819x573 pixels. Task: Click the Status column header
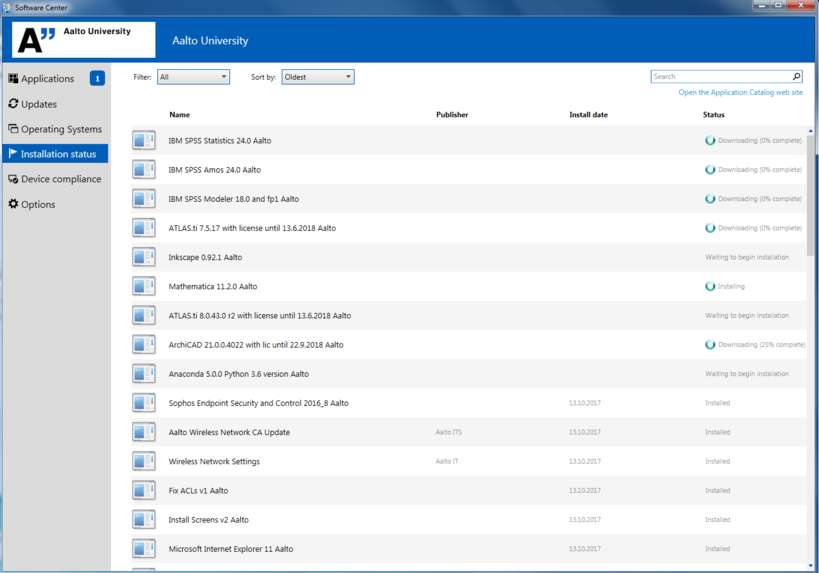point(713,115)
